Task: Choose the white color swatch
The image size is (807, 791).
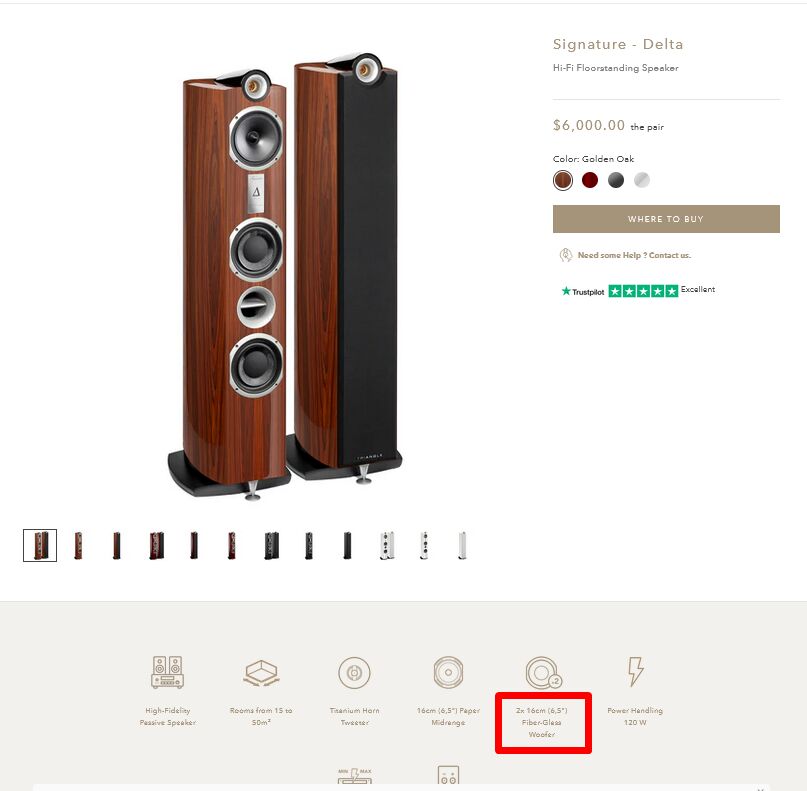Action: 642,180
